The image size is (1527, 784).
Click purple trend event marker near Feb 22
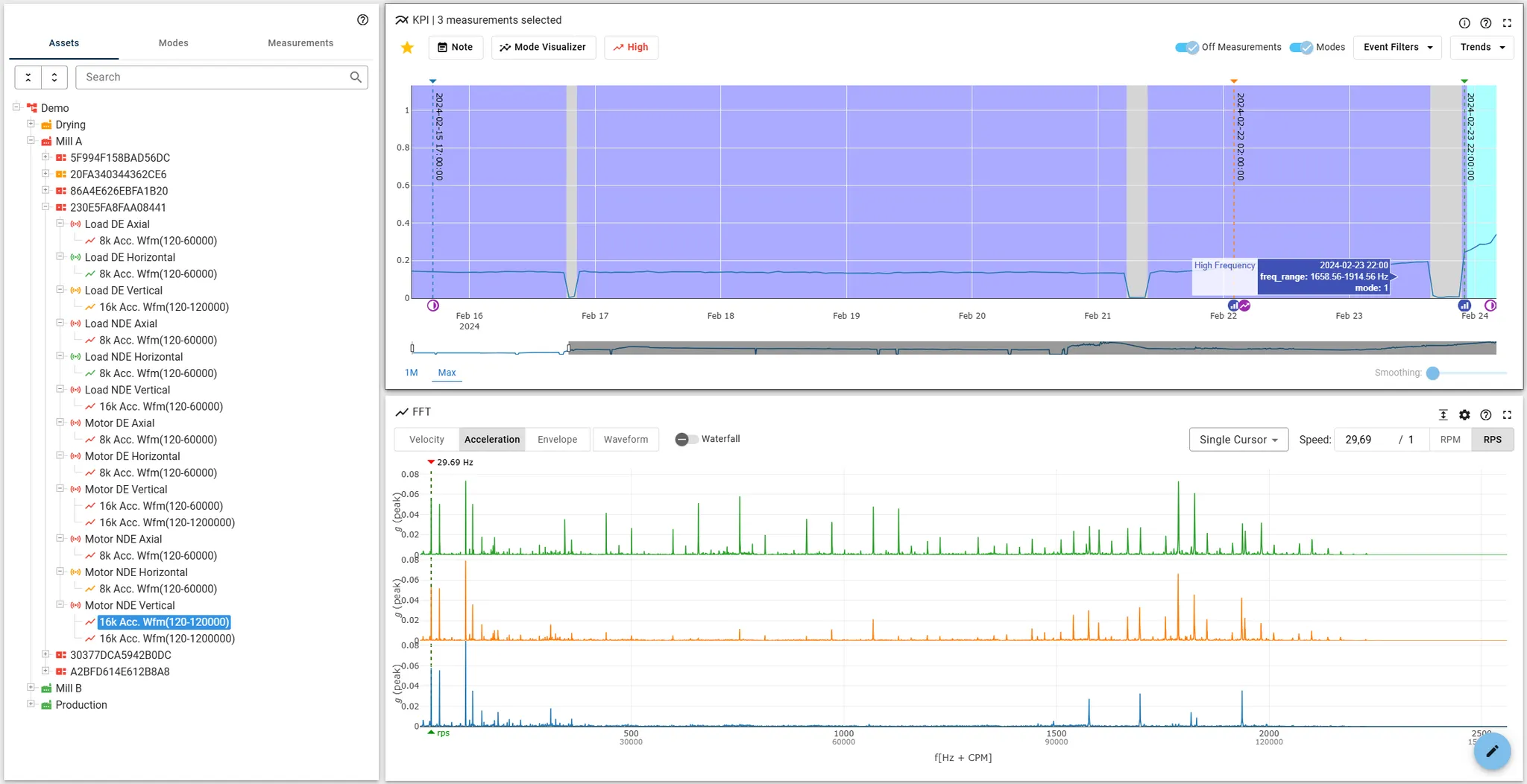(x=1245, y=306)
